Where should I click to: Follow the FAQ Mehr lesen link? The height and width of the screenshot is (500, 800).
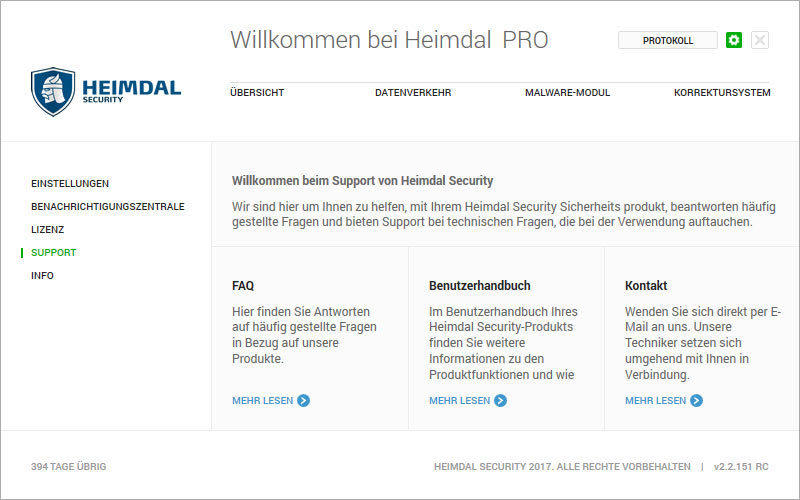click(x=262, y=401)
